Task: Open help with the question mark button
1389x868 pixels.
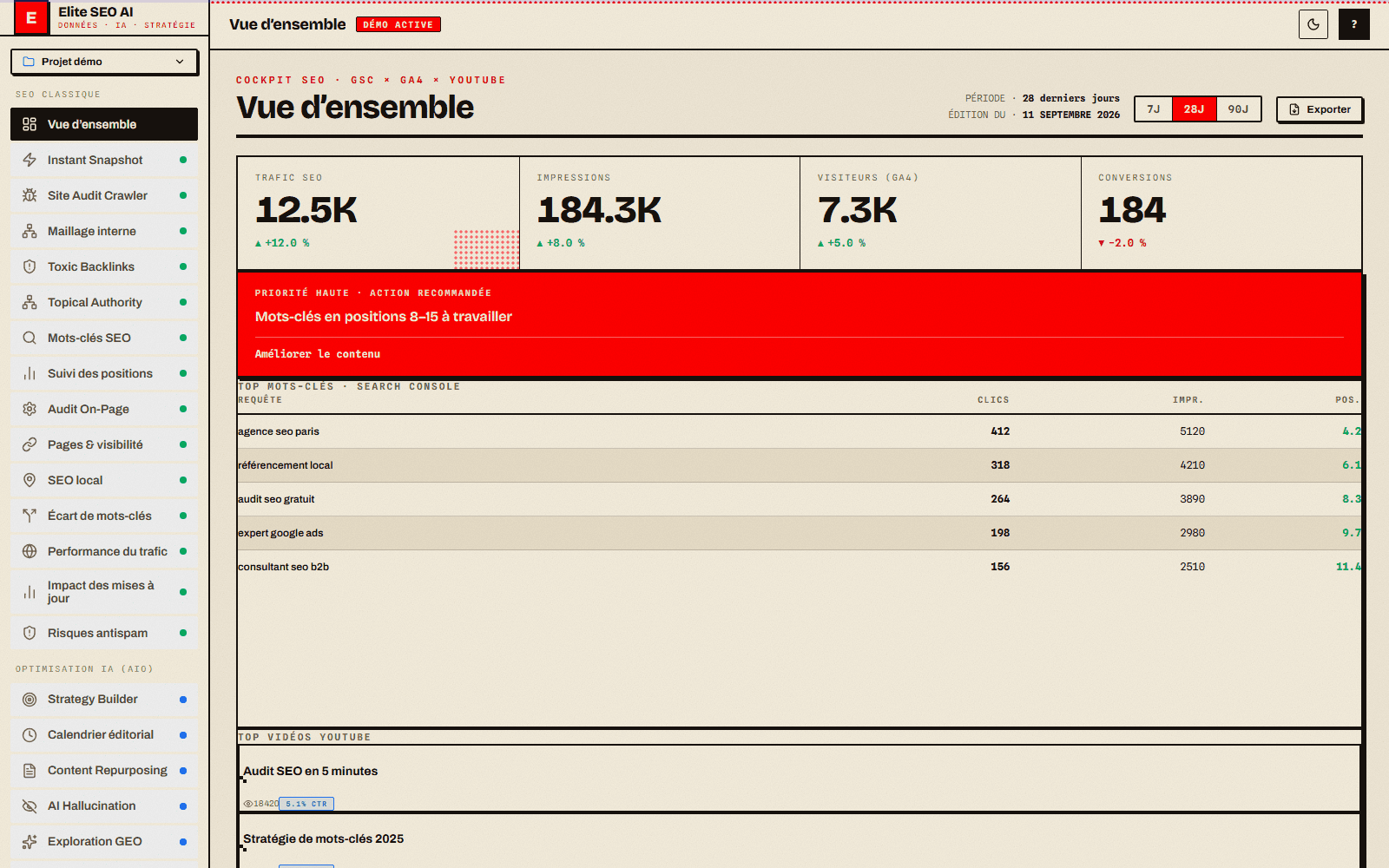Action: pyautogui.click(x=1354, y=24)
